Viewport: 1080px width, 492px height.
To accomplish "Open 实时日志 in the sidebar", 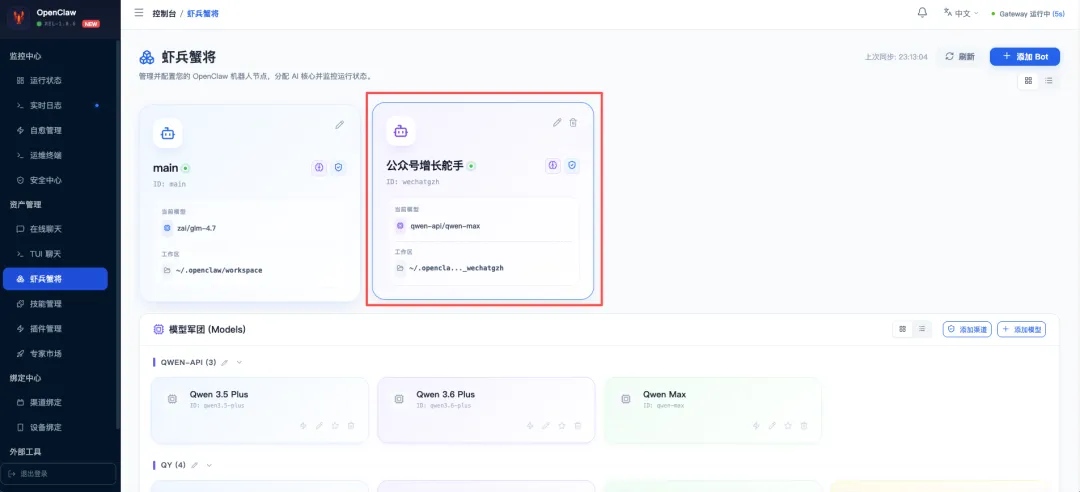I will 55,105.
